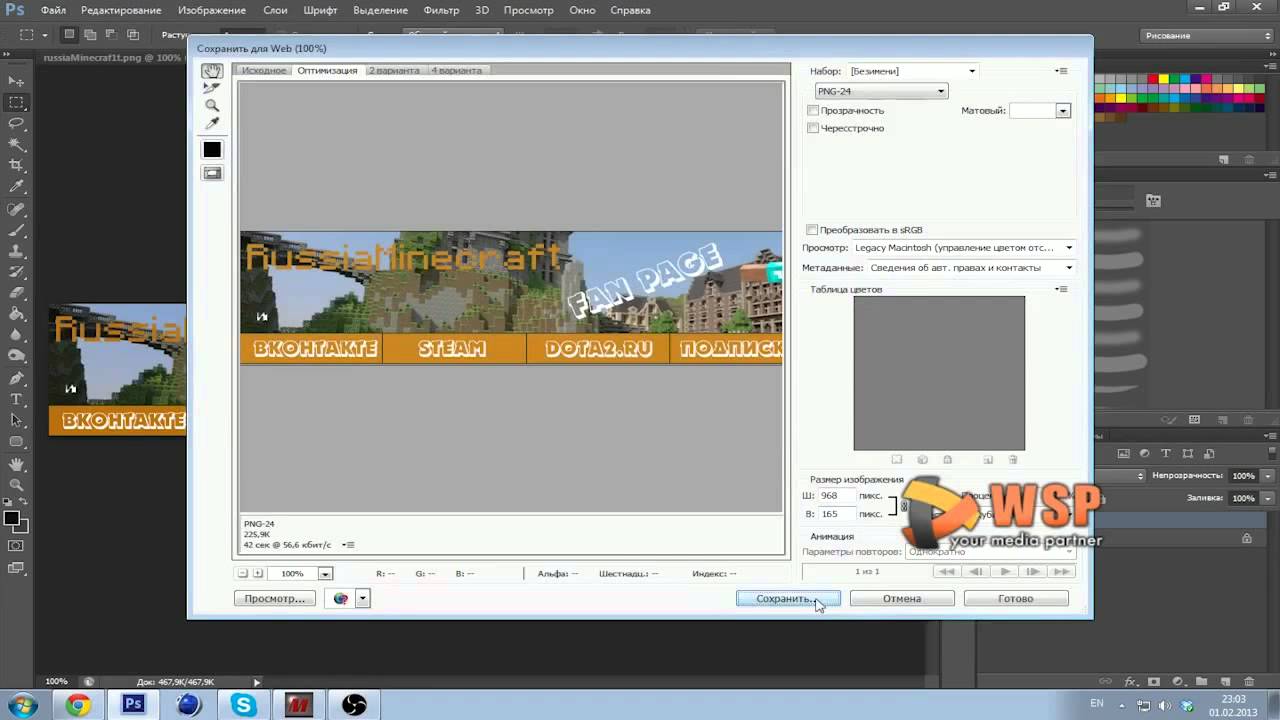
Task: Switch to the 4 варианта tab
Action: coord(456,70)
